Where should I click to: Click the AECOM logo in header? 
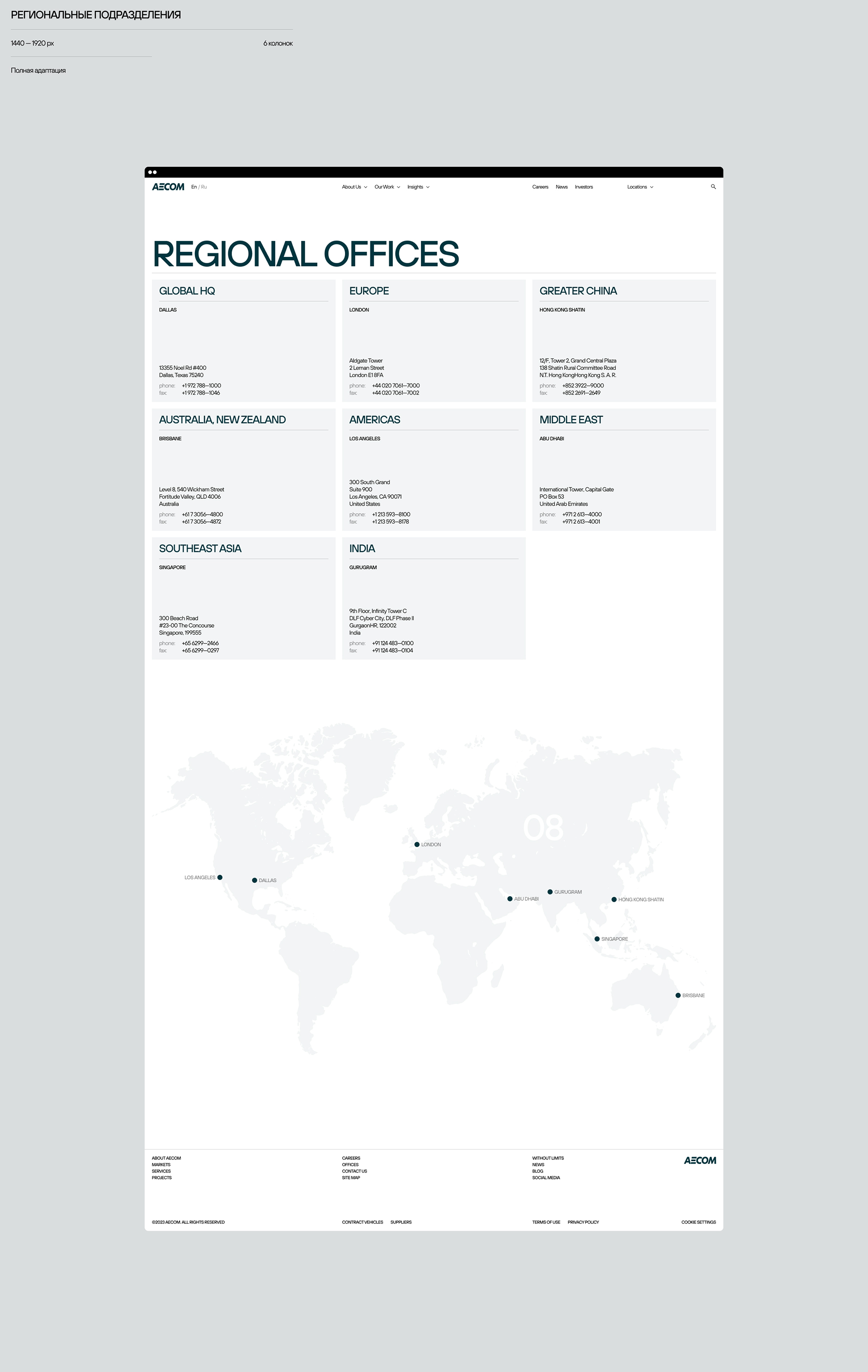click(x=168, y=187)
